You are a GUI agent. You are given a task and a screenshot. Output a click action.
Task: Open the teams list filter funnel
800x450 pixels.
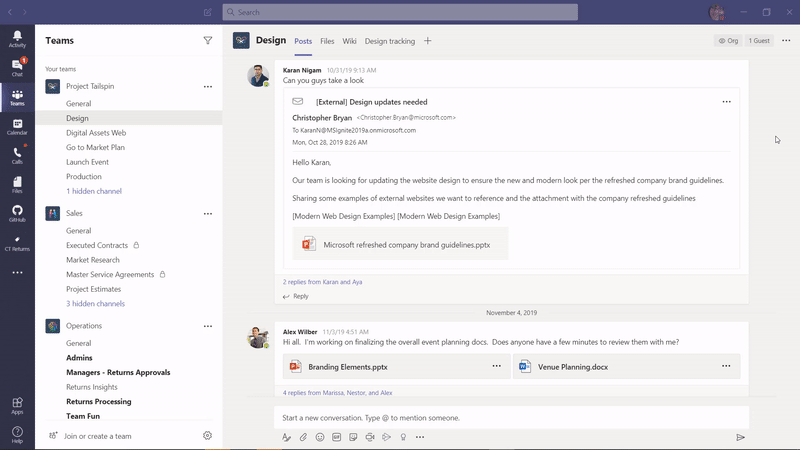click(208, 41)
